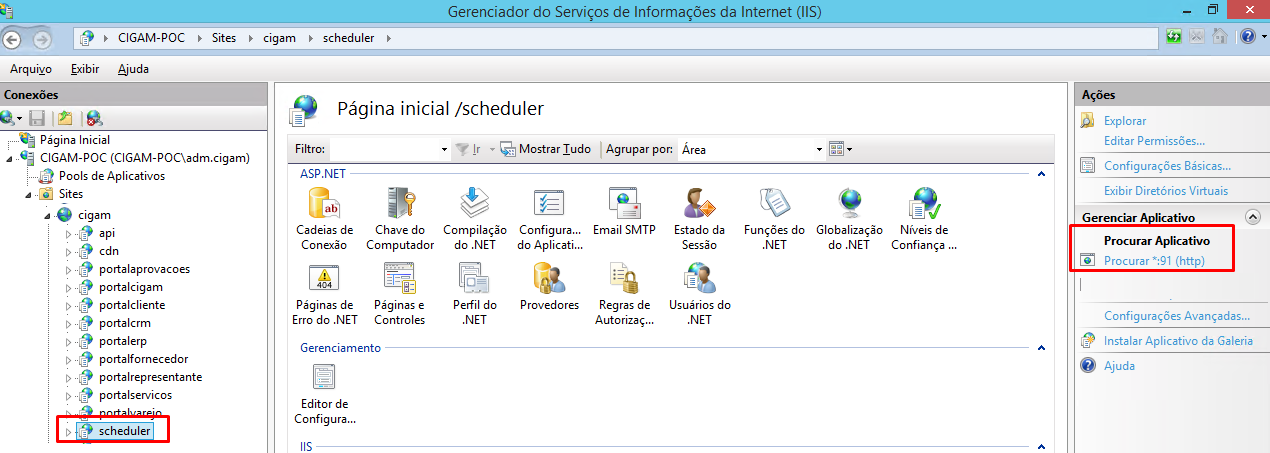
Task: Collapse the Gerenciar Aplicativo actions section
Action: point(1251,217)
